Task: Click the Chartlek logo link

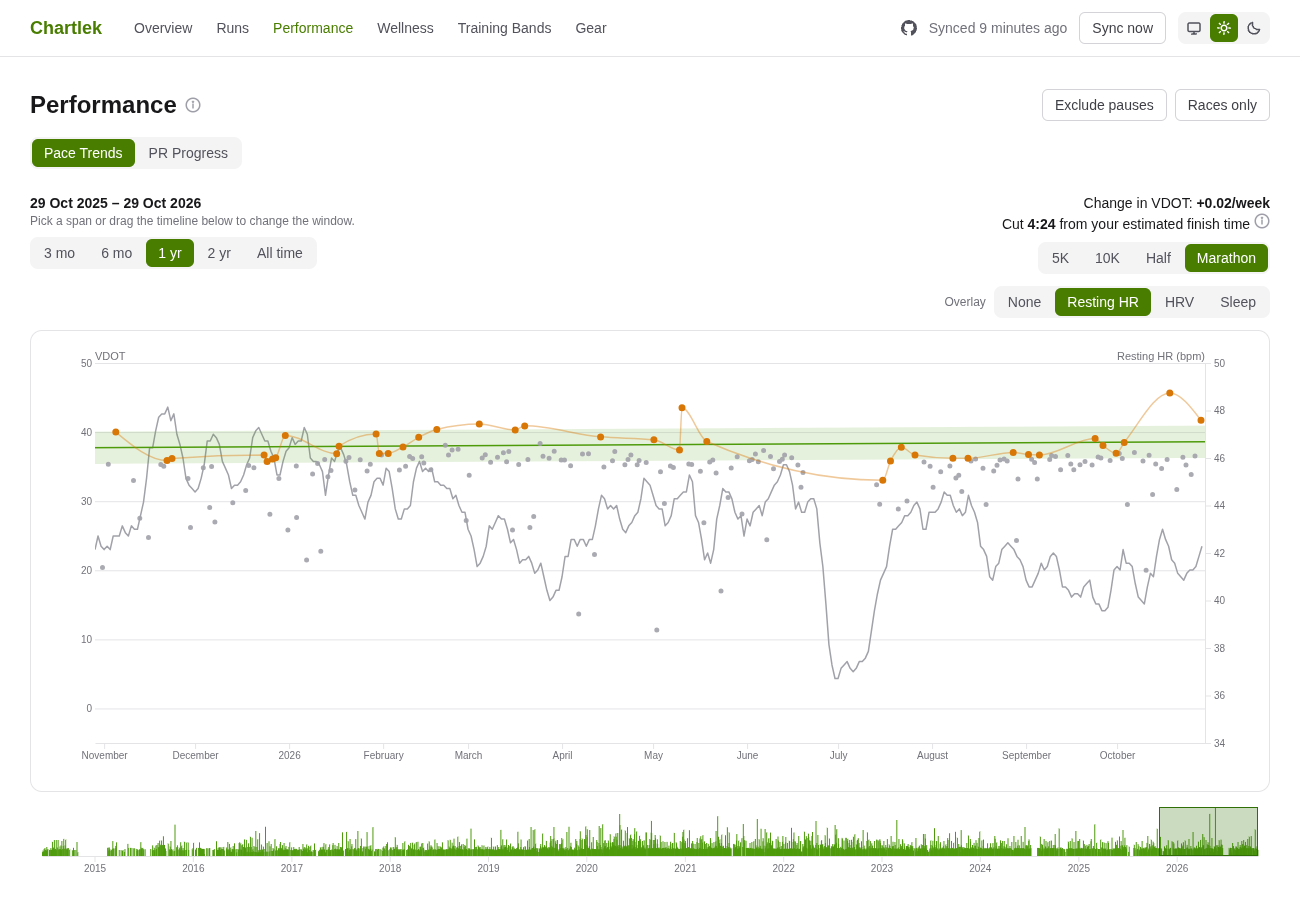Action: click(x=66, y=28)
